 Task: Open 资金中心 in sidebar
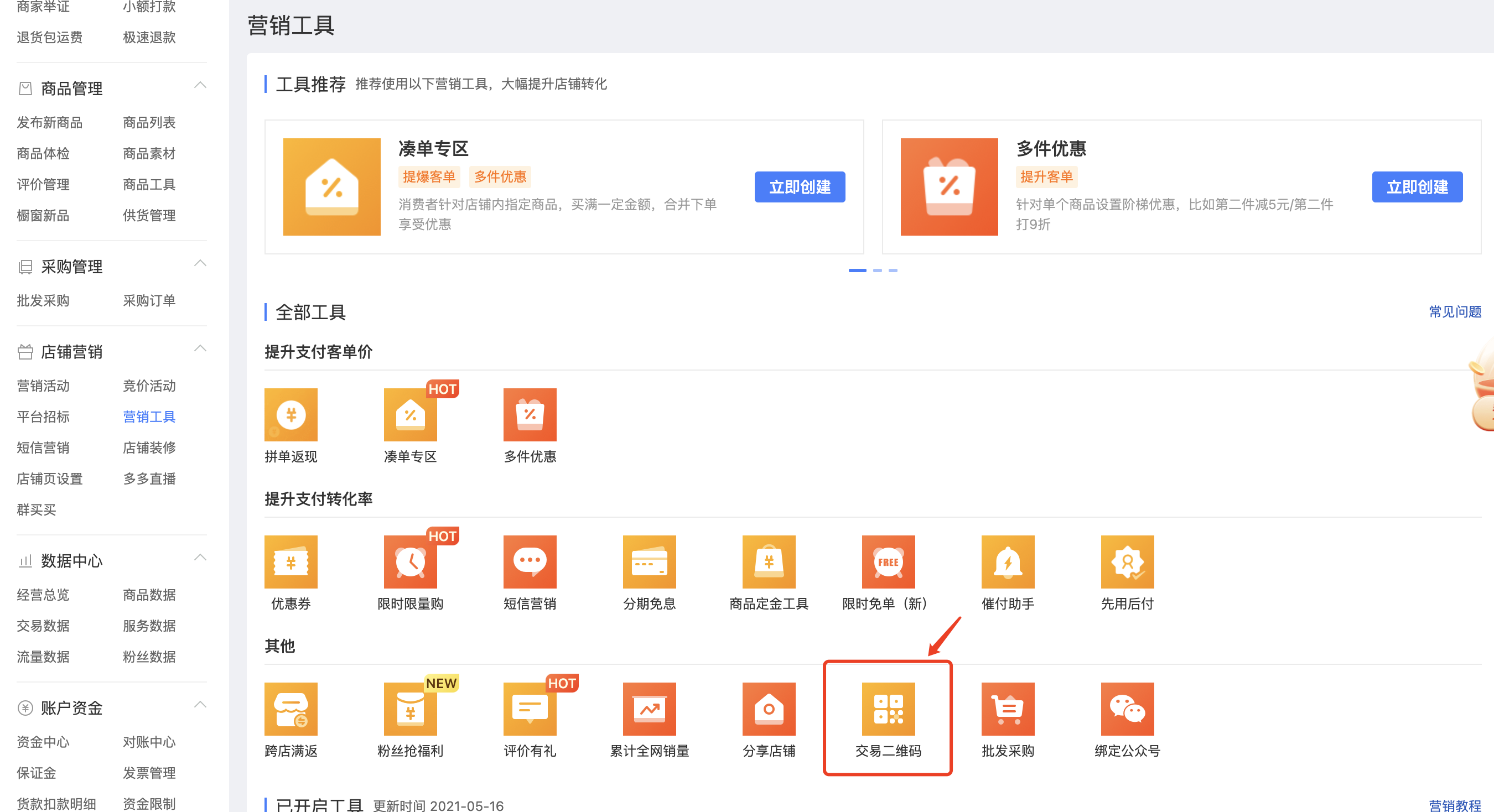point(43,742)
